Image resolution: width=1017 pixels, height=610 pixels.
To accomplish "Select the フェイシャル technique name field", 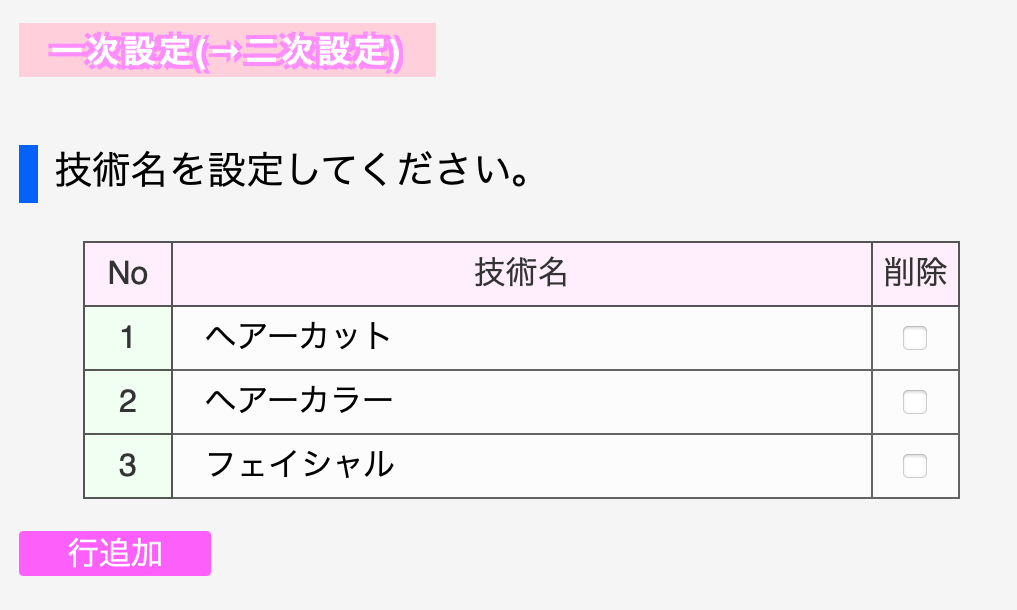I will [x=520, y=466].
